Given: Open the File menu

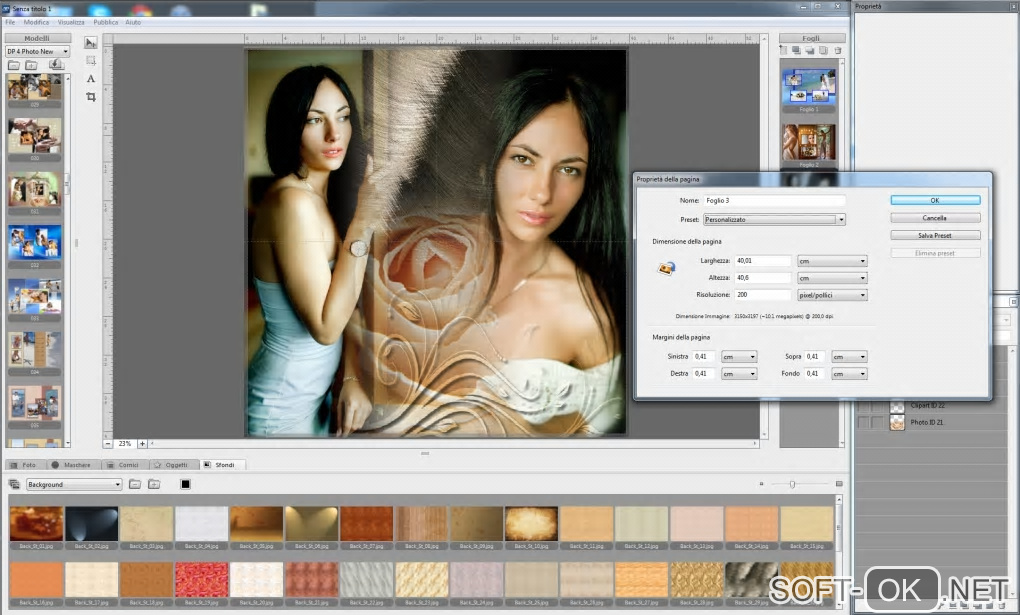Looking at the screenshot, I should point(10,22).
